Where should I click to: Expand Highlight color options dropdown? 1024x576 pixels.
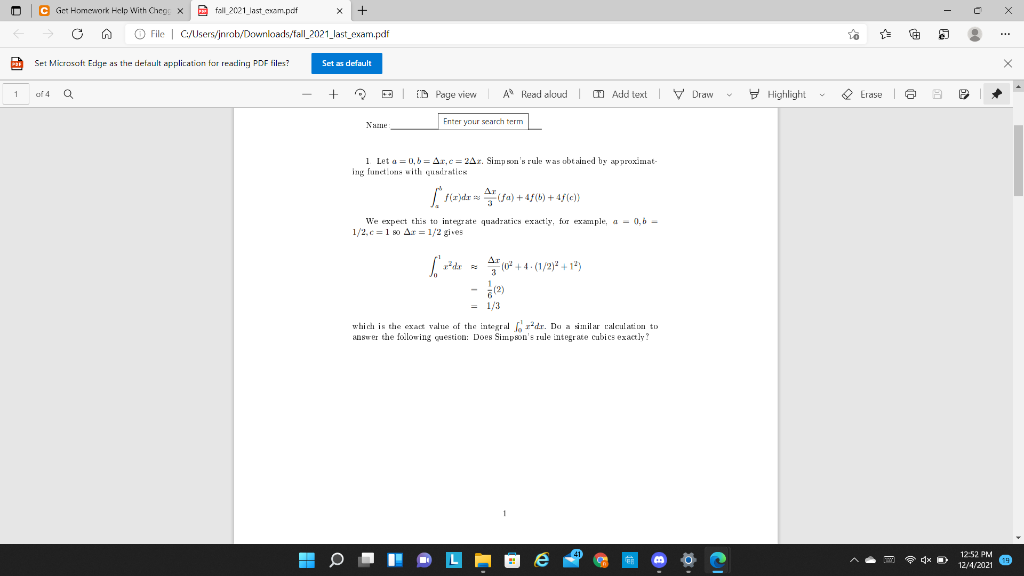[x=822, y=95]
